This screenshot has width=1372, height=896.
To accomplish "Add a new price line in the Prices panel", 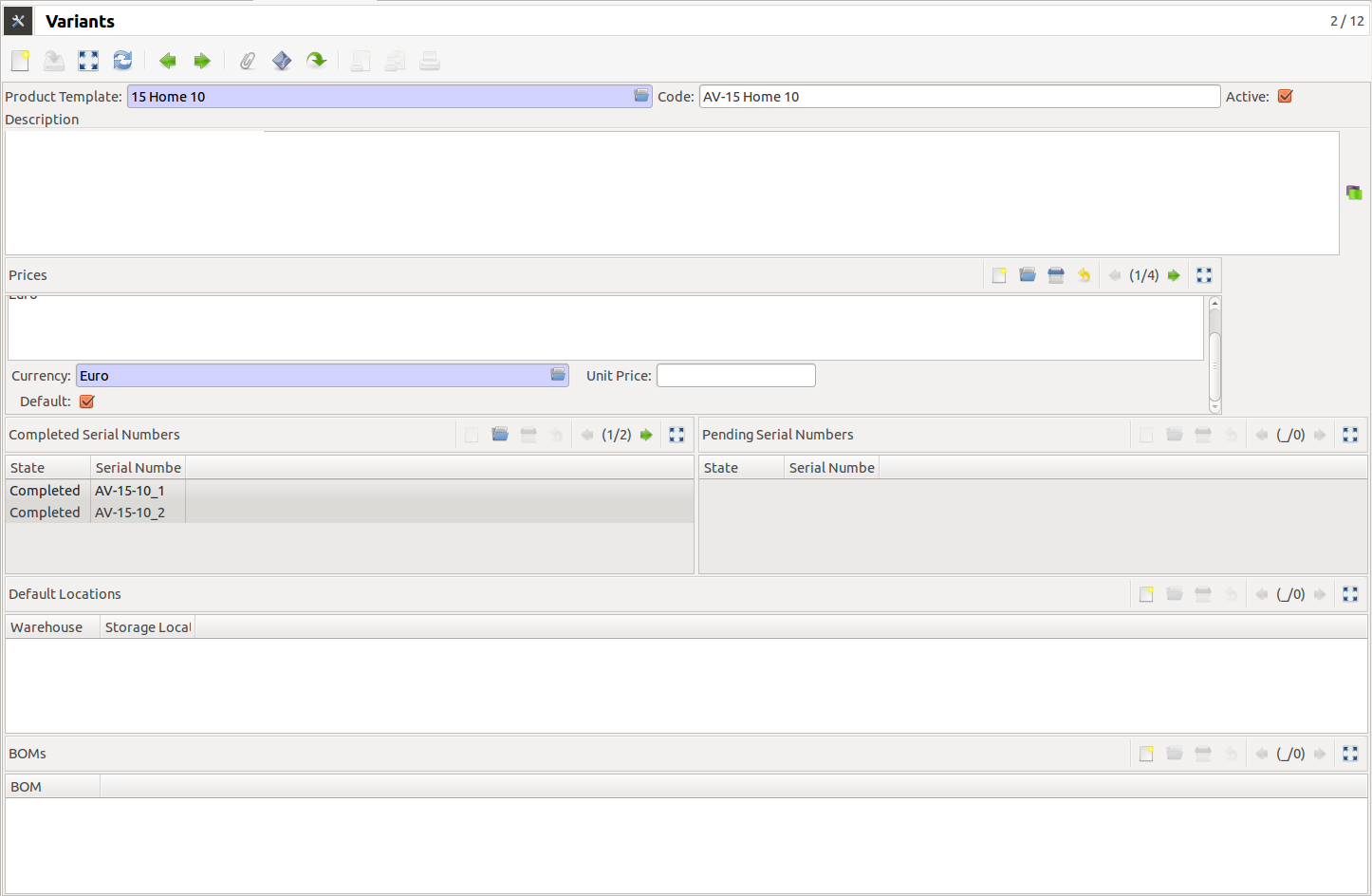I will 999,274.
